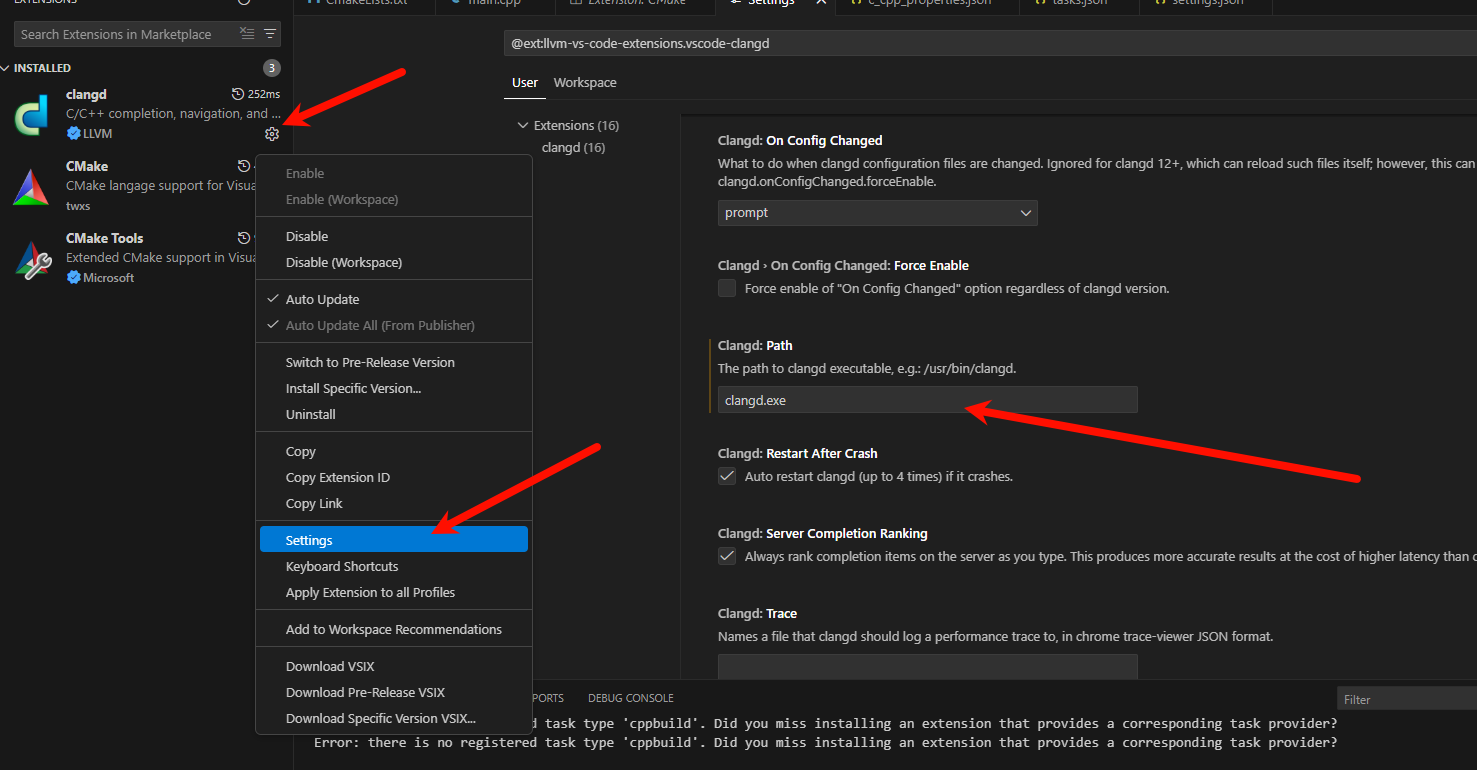Click the CMake extension title by twxs
1477x770 pixels.
tap(87, 166)
